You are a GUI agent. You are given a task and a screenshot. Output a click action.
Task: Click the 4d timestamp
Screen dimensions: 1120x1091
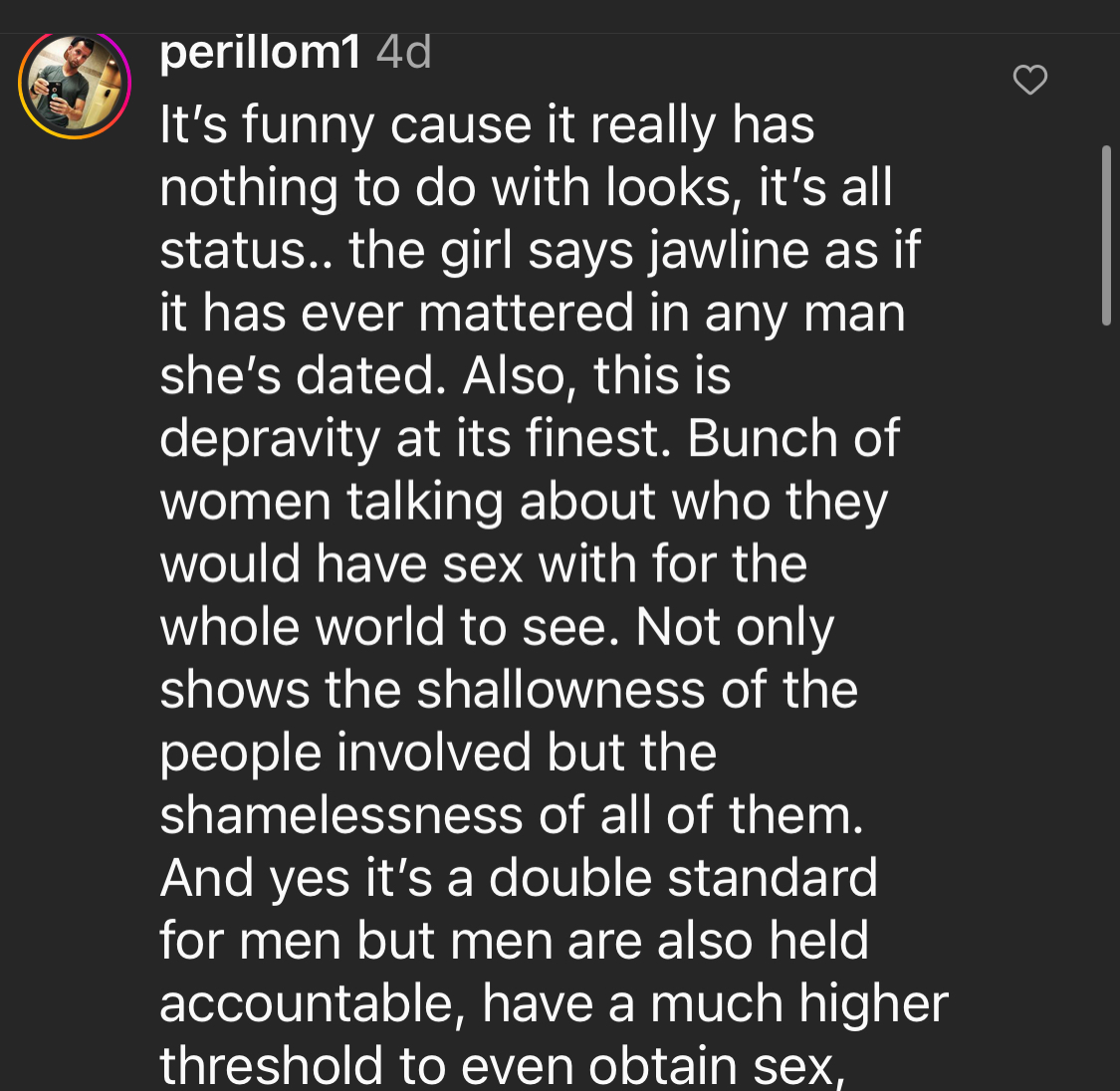(x=404, y=52)
